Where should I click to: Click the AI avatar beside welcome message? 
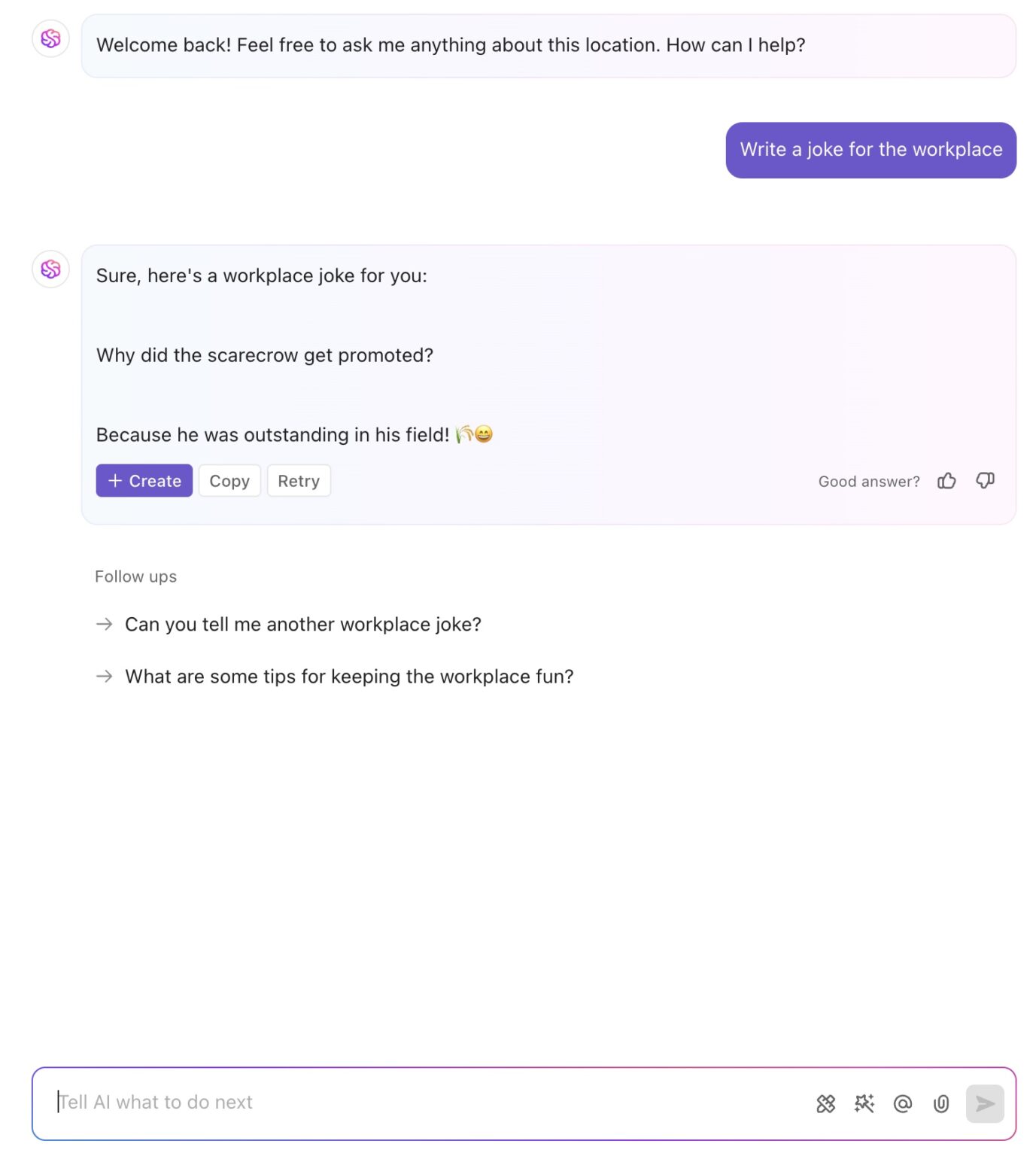50,38
